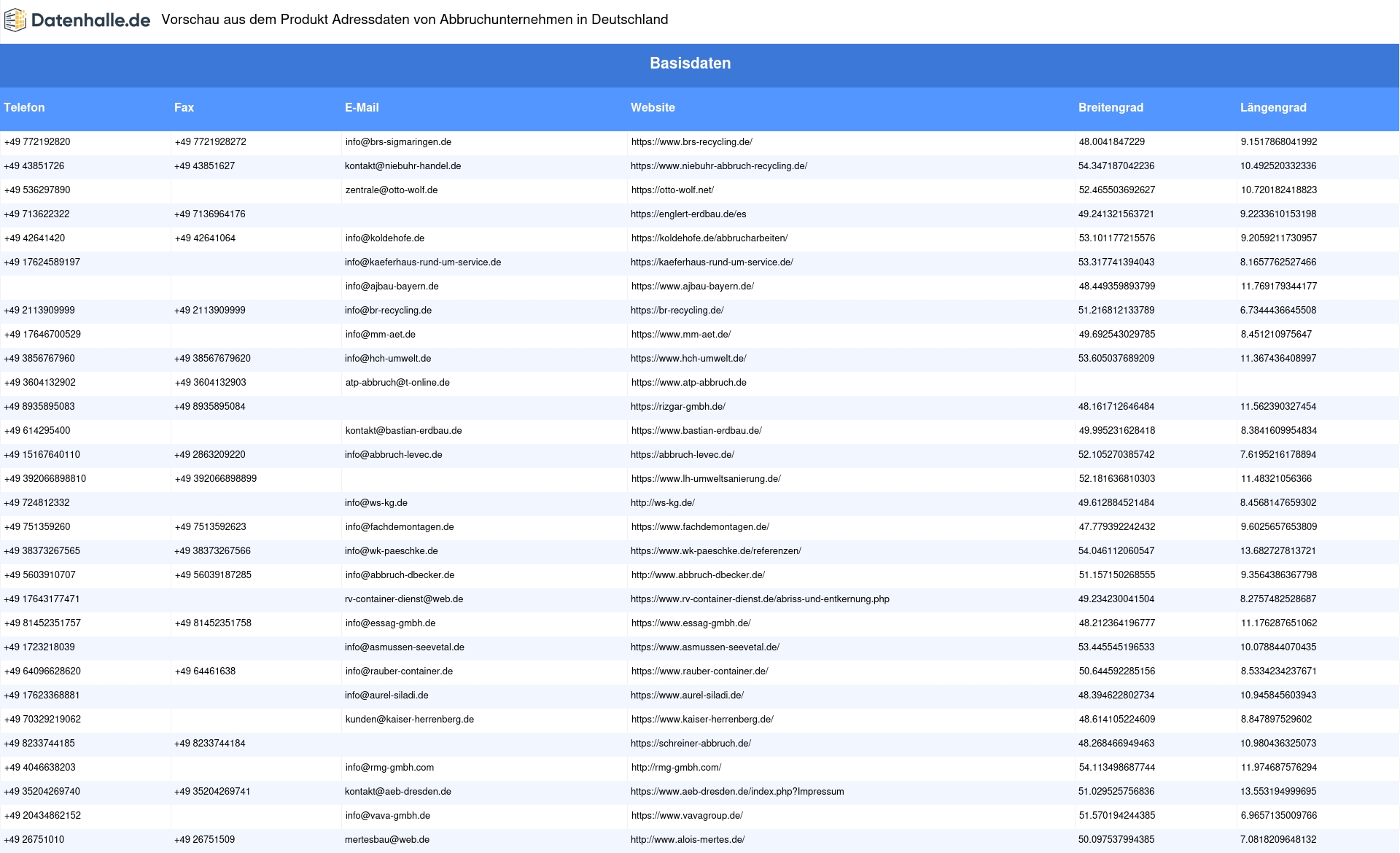Select email kunden@kaiser-herrenberg.de
Screen dimensions: 1400x853
[410, 720]
